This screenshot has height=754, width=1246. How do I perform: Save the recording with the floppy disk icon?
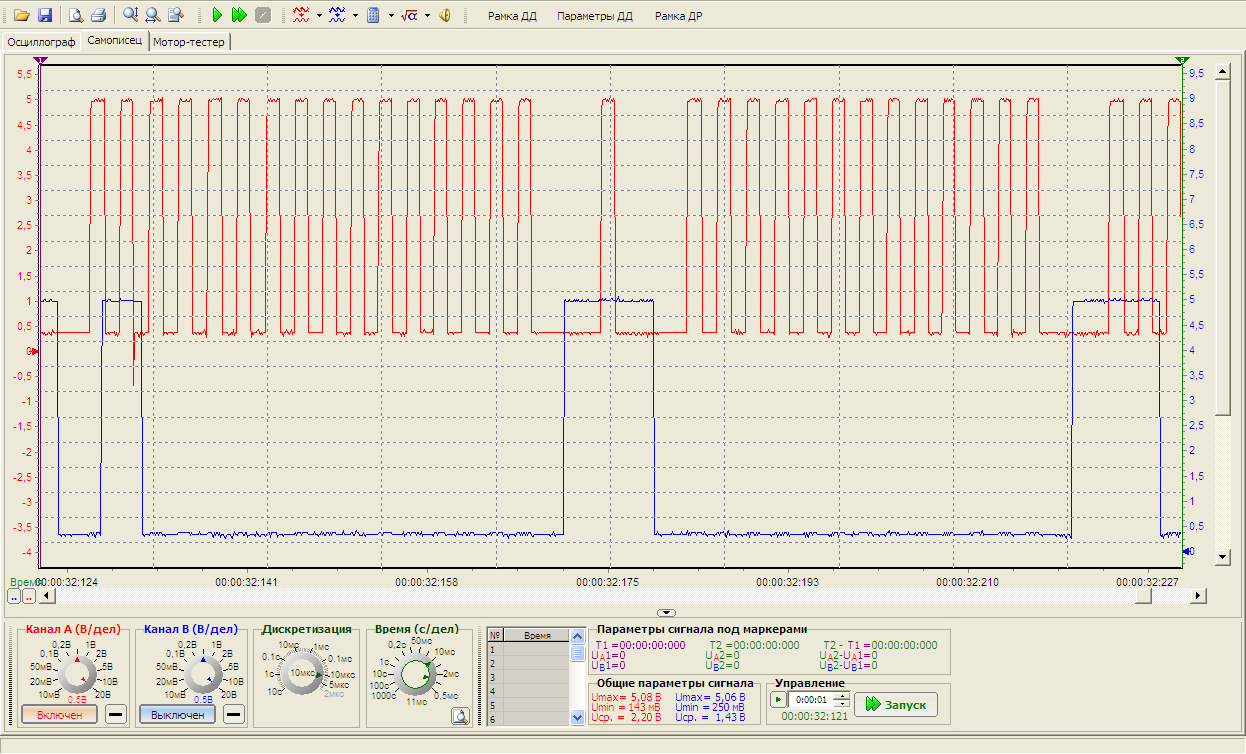pyautogui.click(x=44, y=15)
